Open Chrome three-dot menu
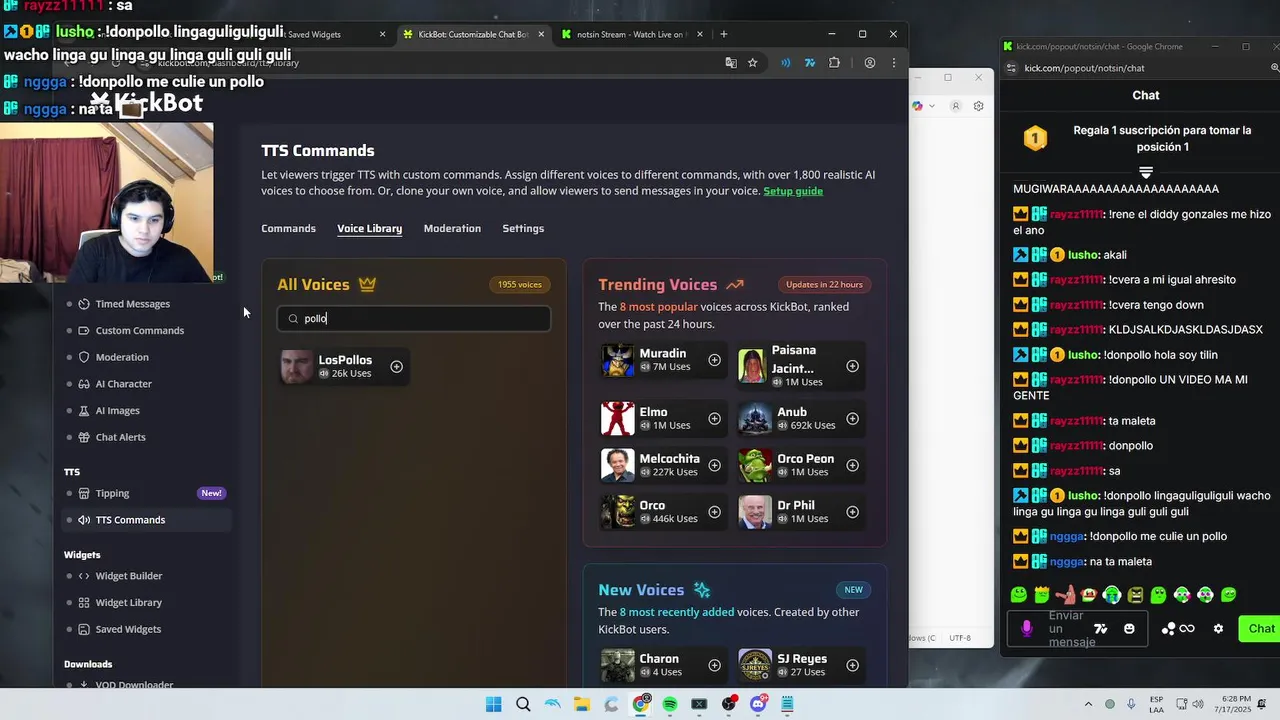This screenshot has width=1280, height=720. (894, 63)
